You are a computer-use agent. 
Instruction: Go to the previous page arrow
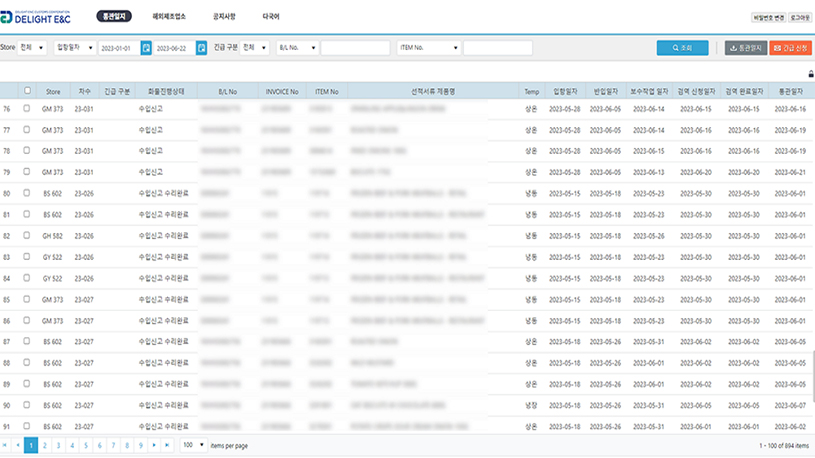(x=18, y=444)
